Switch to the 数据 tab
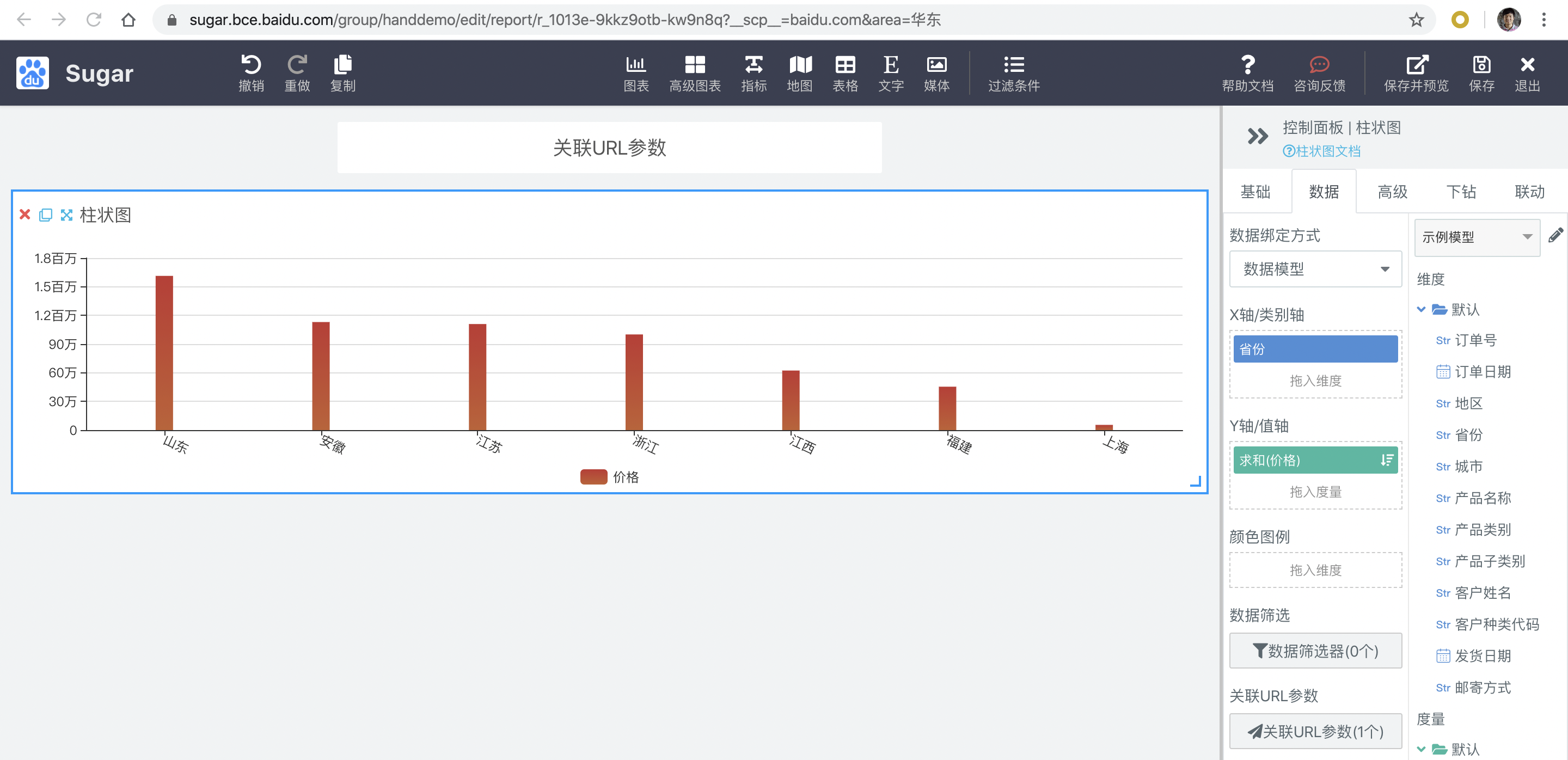The image size is (1568, 760). [x=1324, y=192]
